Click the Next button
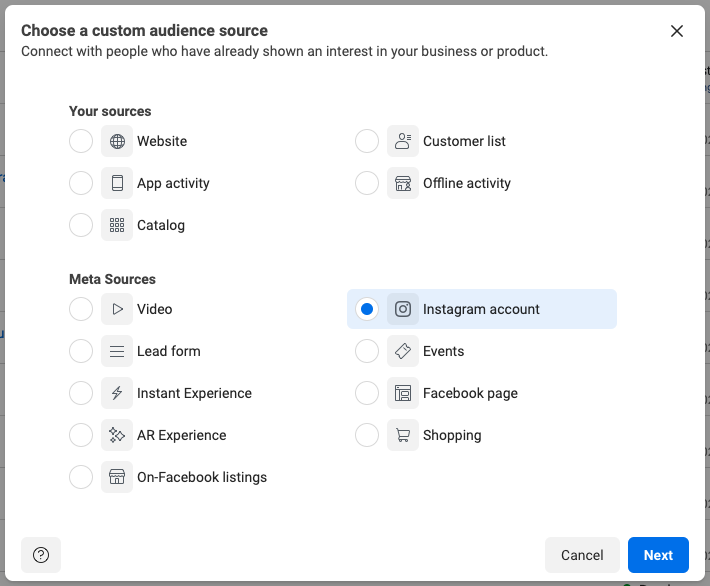The height and width of the screenshot is (586, 710). click(658, 555)
